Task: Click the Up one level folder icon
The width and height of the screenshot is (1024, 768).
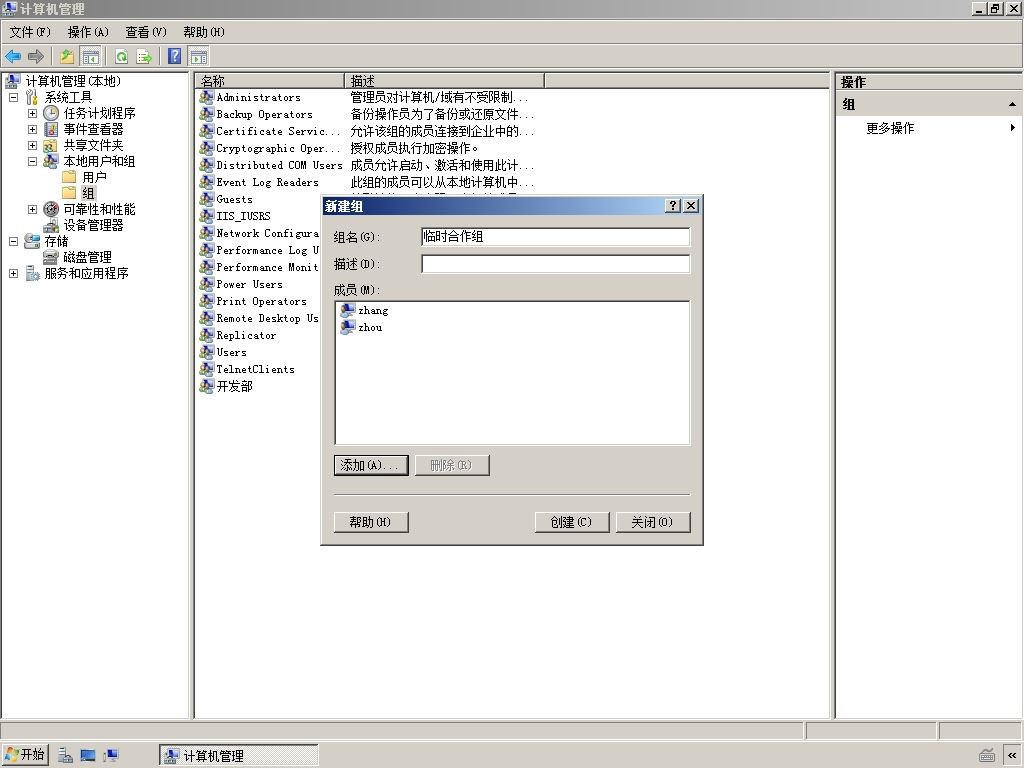Action: (x=67, y=57)
